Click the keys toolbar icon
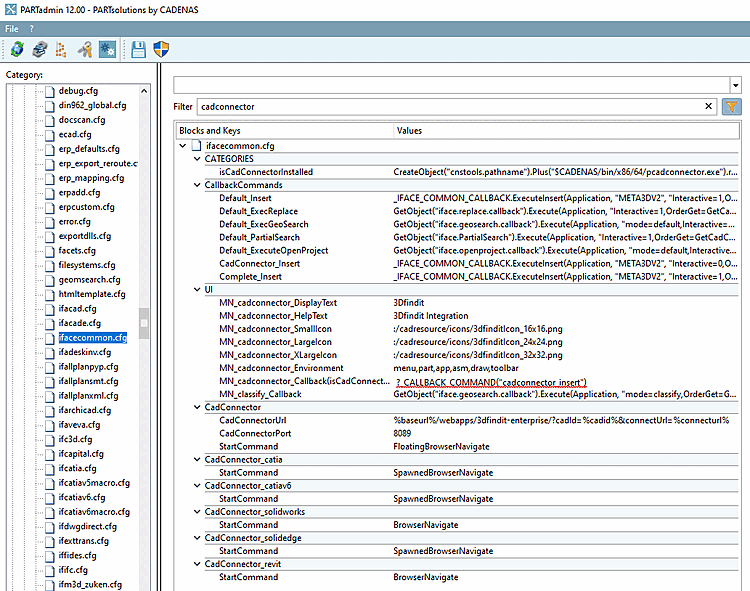The width and height of the screenshot is (750, 591). tap(85, 49)
